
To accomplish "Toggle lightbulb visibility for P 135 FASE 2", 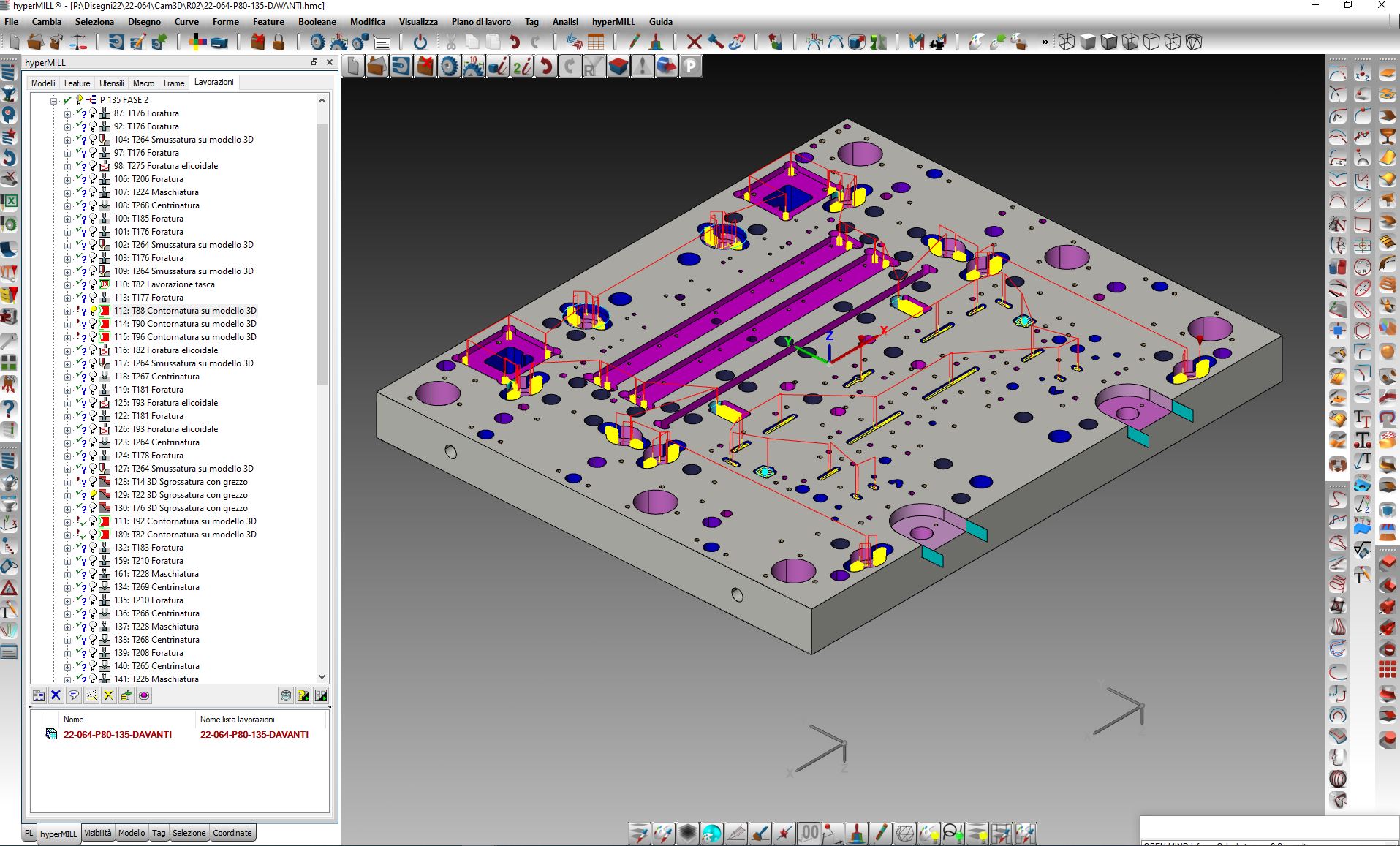I will coord(79,99).
